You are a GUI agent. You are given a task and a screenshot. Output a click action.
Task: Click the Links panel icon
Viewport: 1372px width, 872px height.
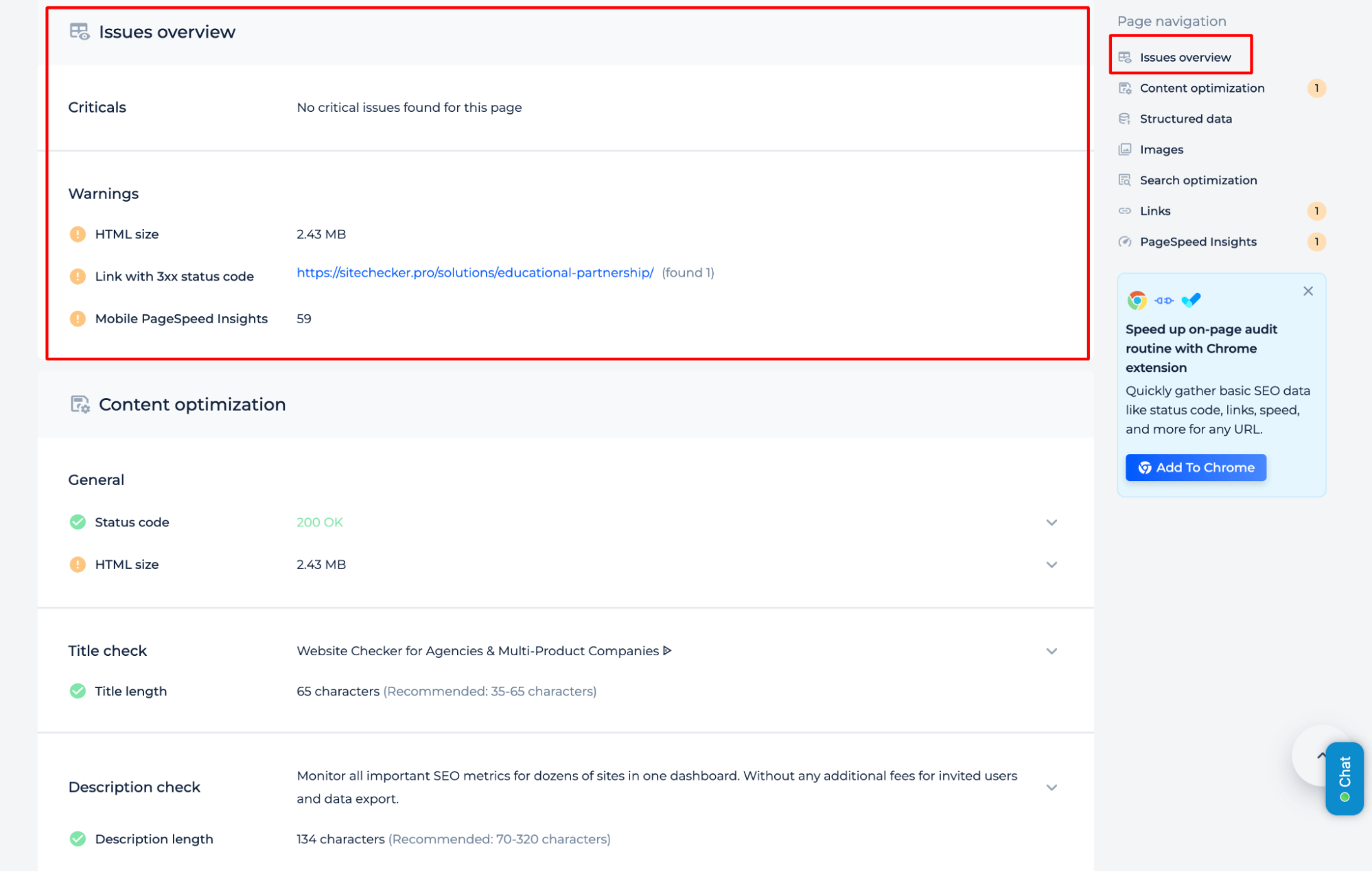click(1128, 211)
